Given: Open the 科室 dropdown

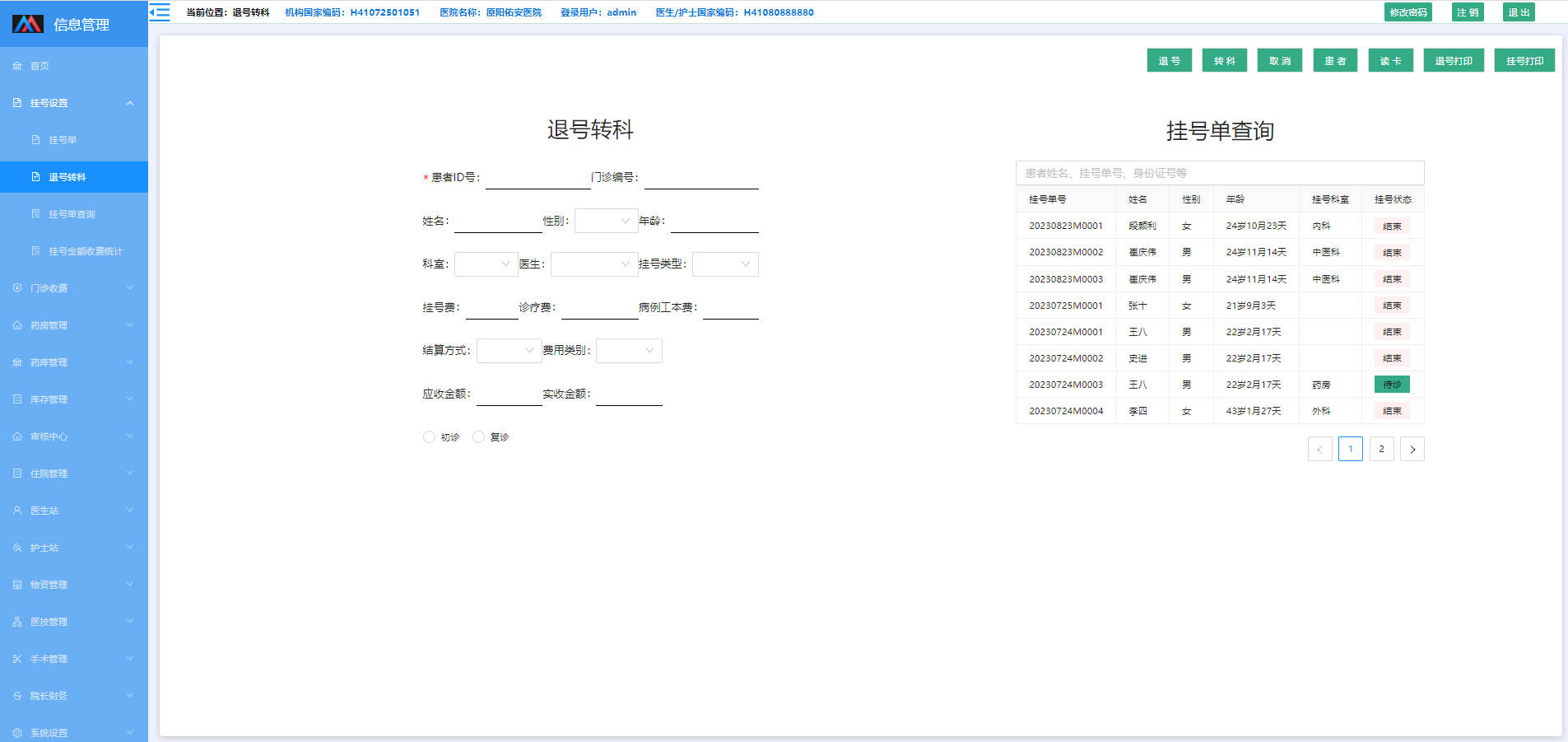Looking at the screenshot, I should pyautogui.click(x=486, y=264).
